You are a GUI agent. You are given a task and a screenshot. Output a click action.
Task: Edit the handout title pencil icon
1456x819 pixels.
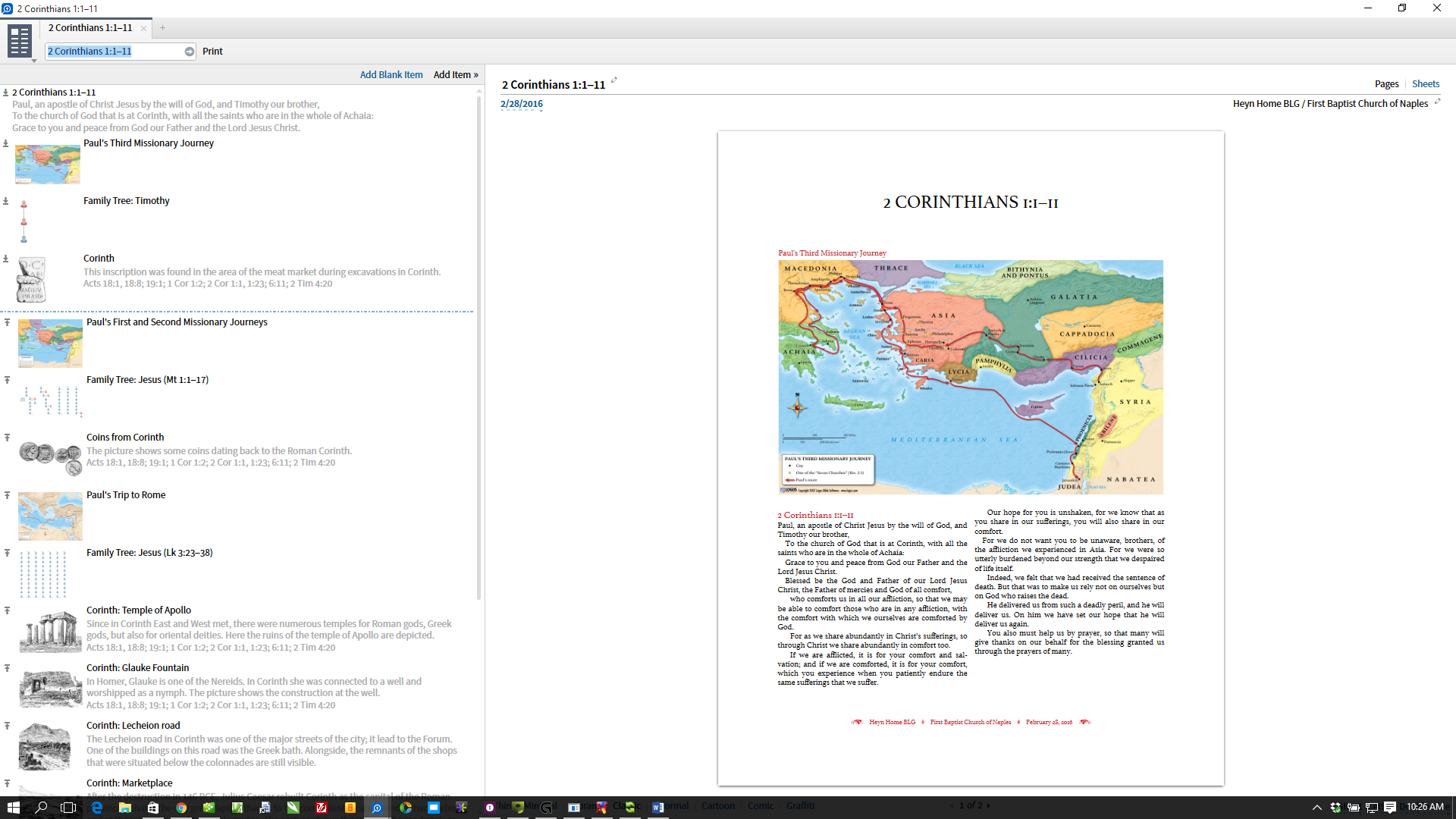coord(614,80)
